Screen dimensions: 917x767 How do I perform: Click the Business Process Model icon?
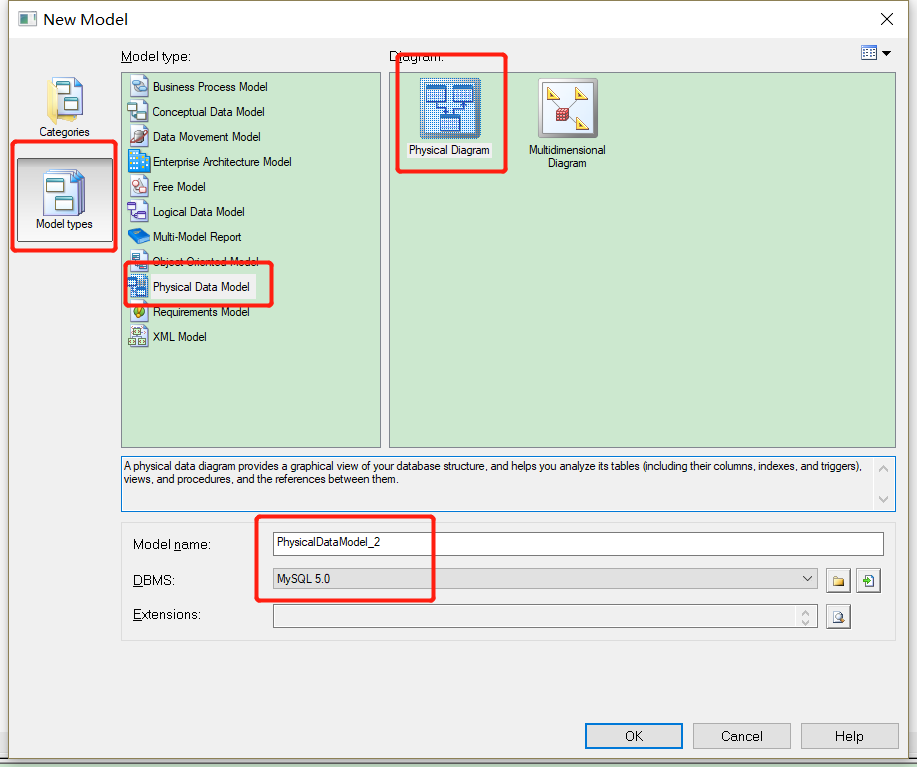pos(139,87)
